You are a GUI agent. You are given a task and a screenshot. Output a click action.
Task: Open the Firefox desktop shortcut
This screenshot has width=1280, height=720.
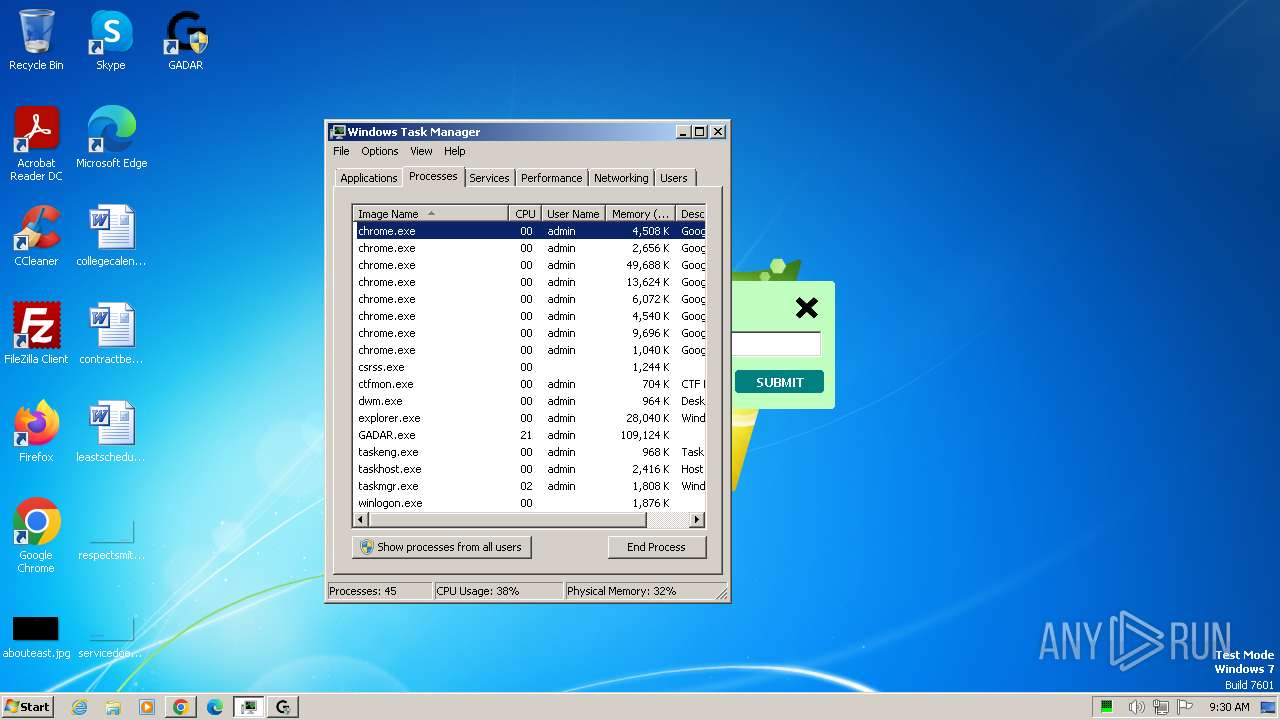click(x=36, y=432)
